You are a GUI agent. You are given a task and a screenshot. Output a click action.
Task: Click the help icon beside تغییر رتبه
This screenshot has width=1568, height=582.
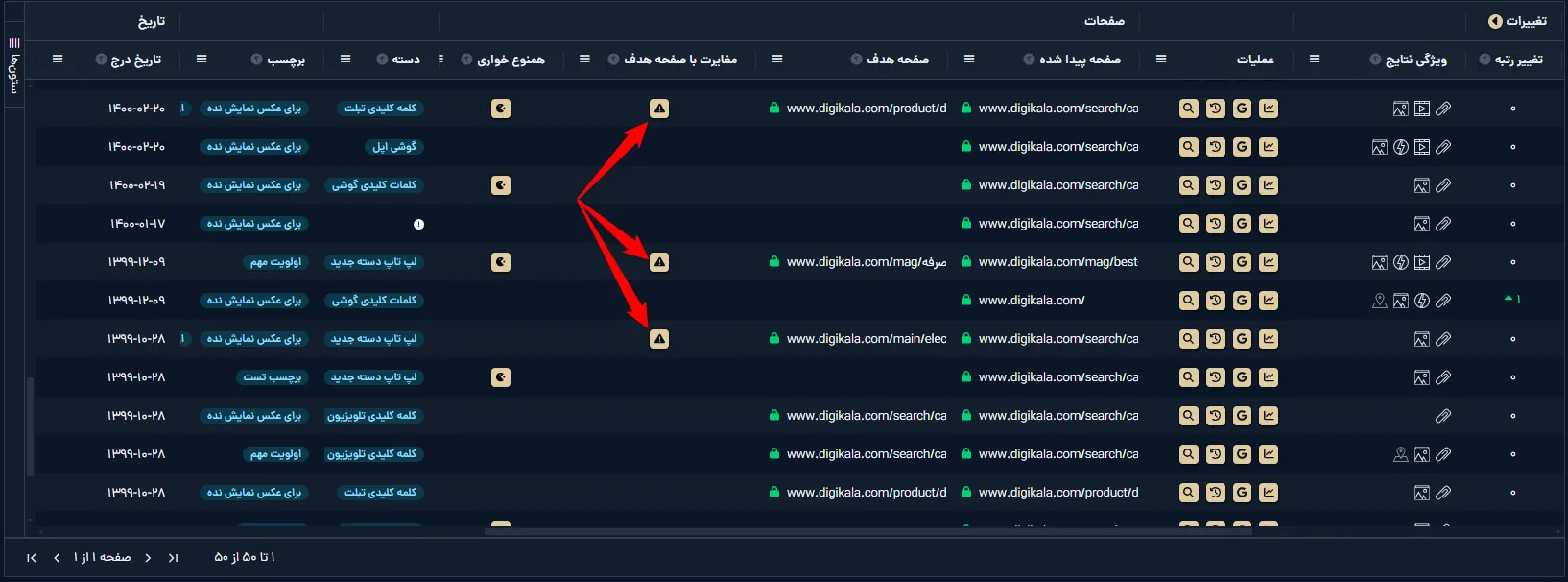(1485, 60)
